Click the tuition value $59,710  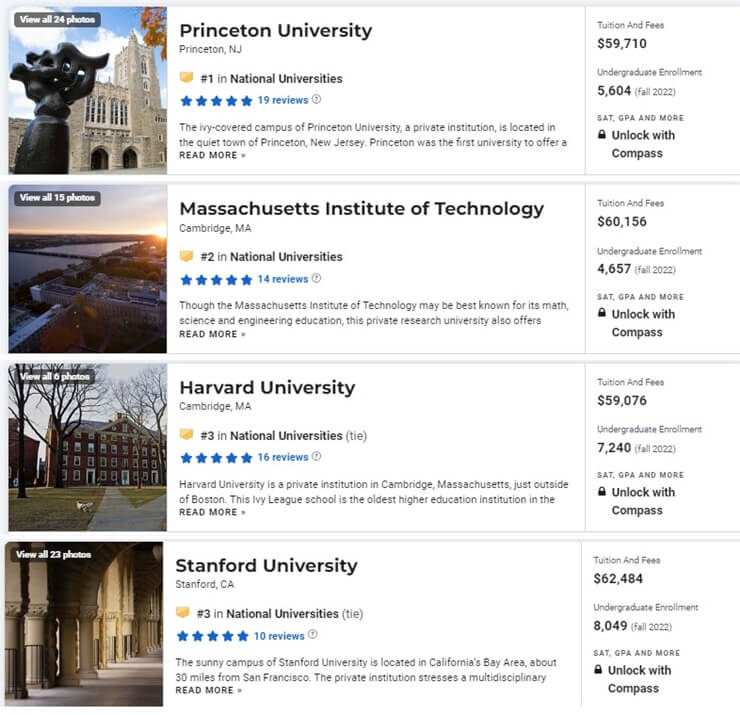pyautogui.click(x=622, y=43)
